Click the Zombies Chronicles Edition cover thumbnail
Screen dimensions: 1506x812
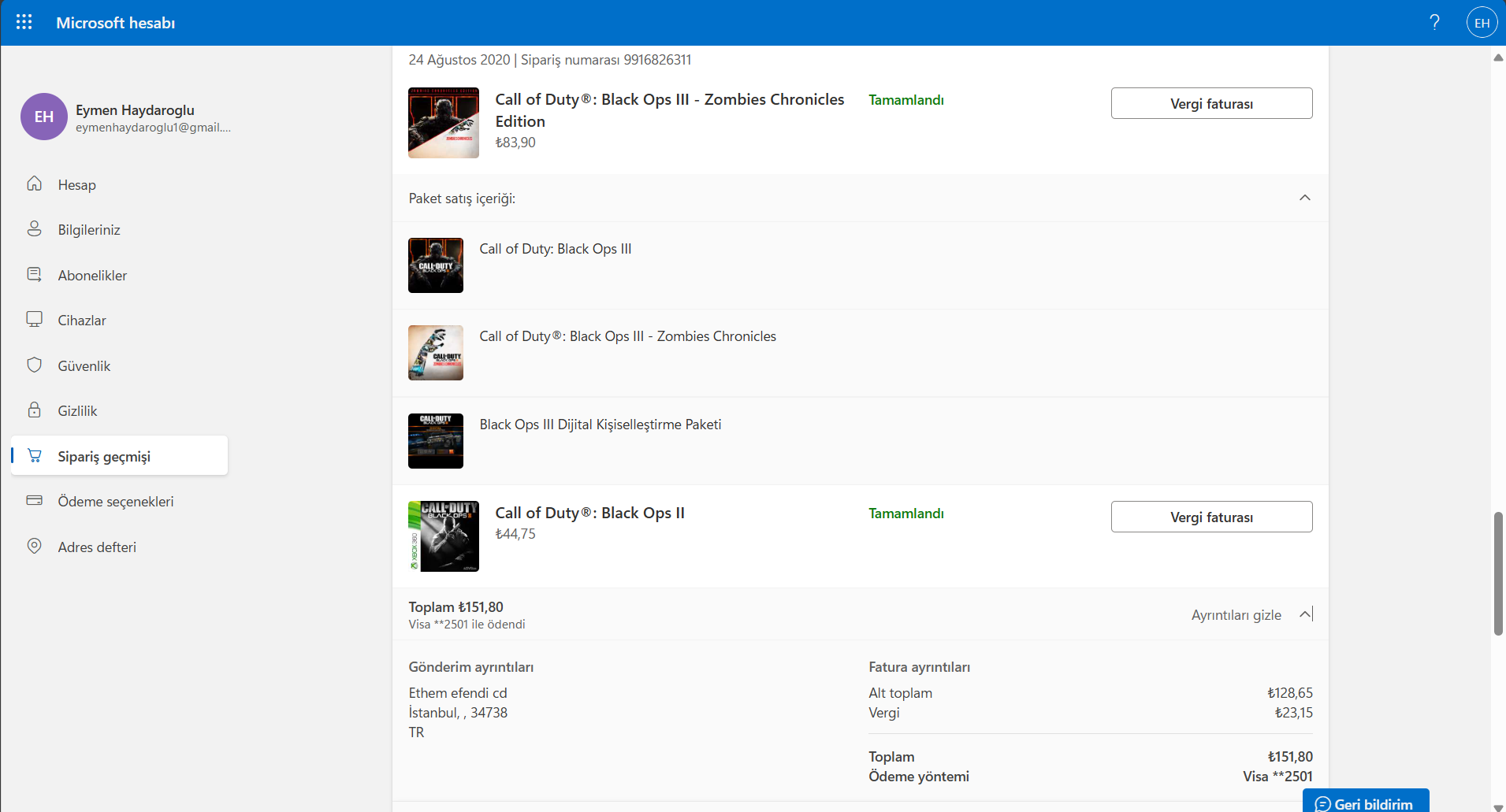tap(444, 123)
